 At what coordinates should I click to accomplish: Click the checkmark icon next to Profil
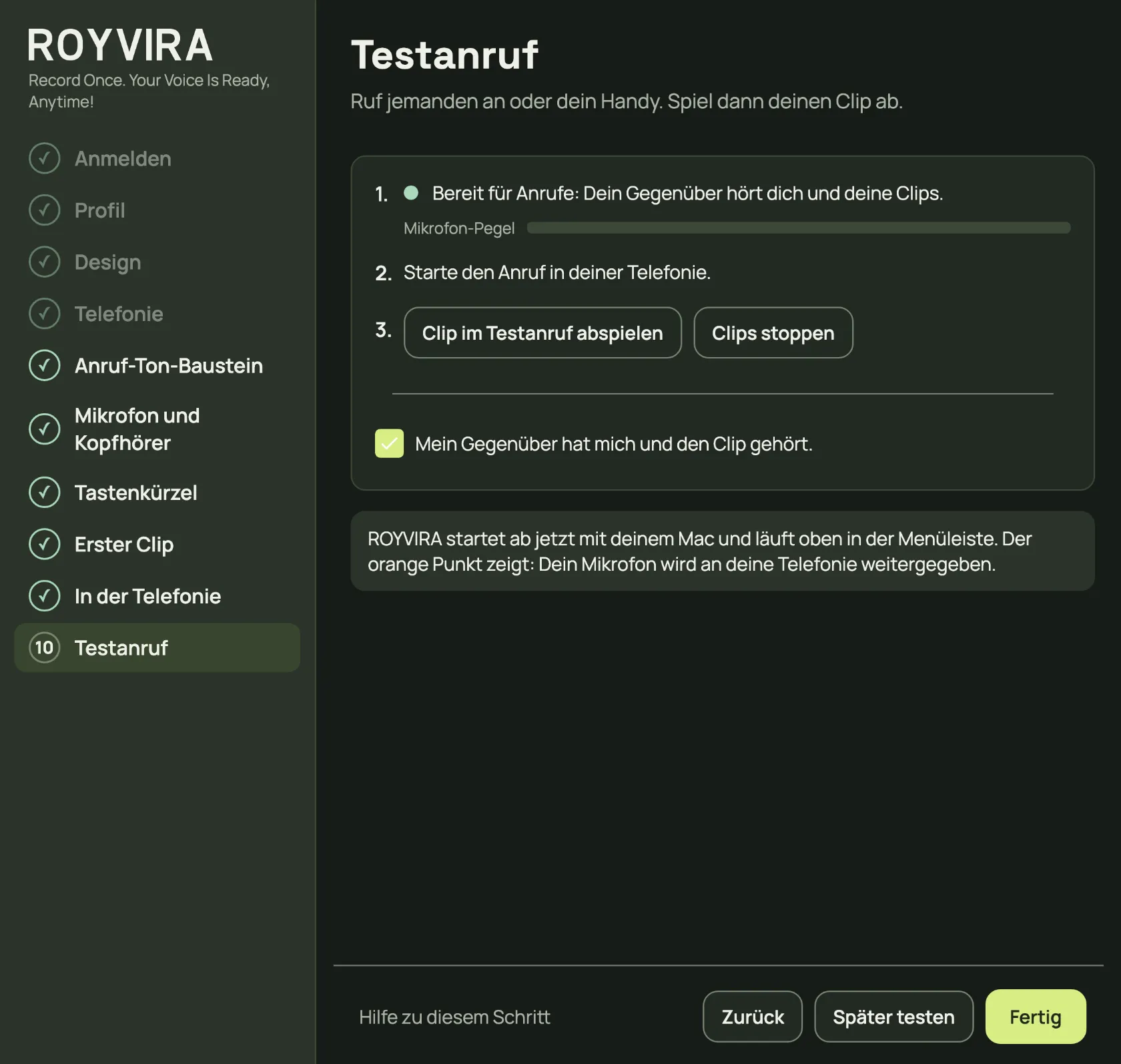(44, 210)
